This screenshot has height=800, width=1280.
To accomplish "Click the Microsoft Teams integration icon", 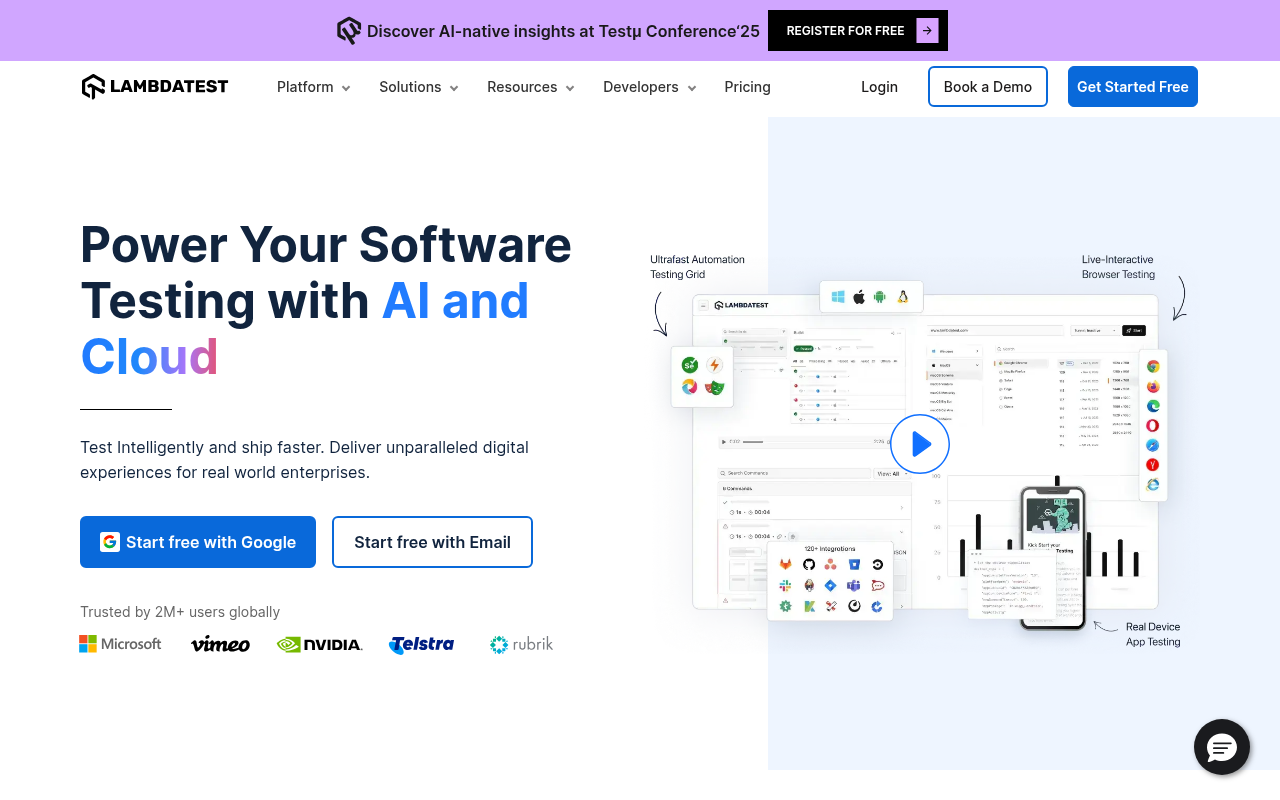I will pos(853,585).
